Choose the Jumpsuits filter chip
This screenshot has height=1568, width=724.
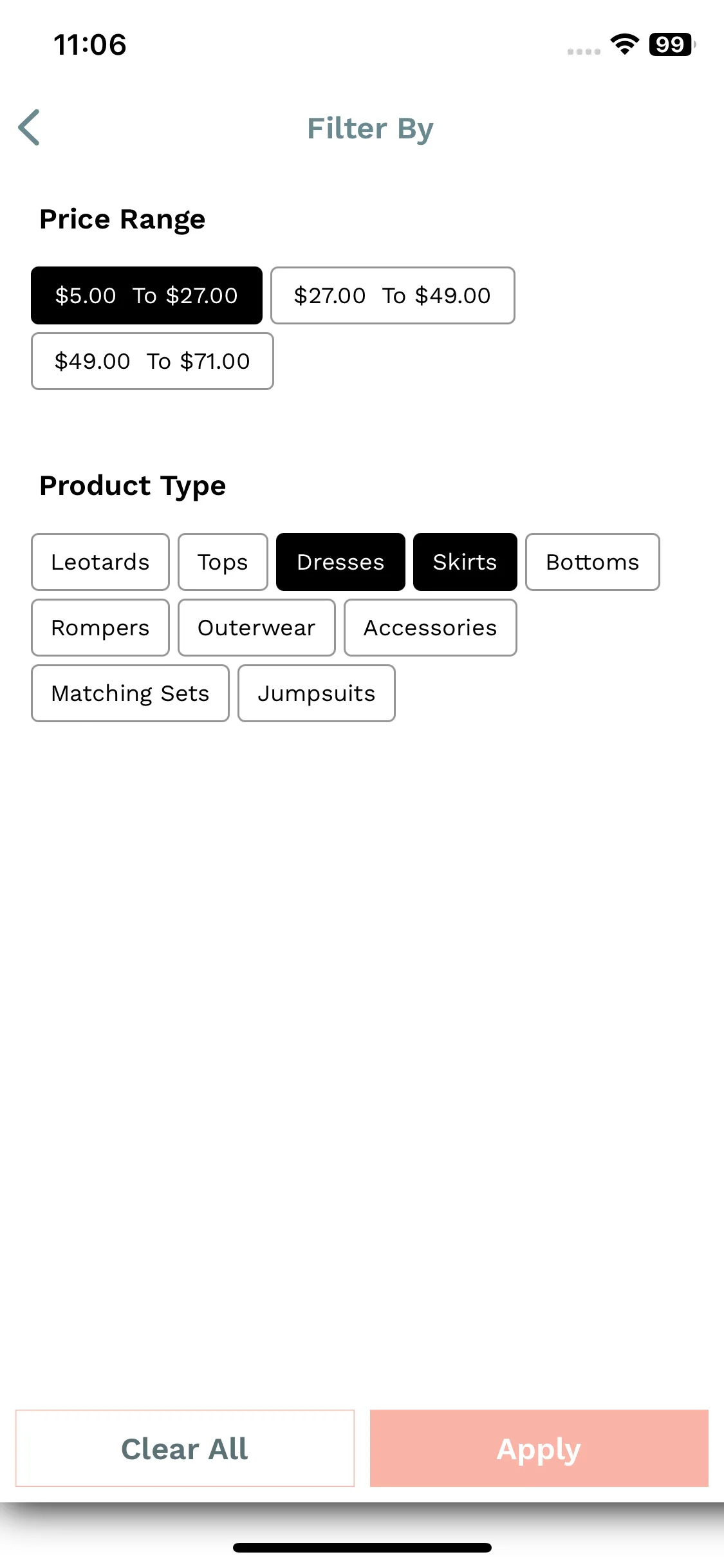[x=317, y=693]
